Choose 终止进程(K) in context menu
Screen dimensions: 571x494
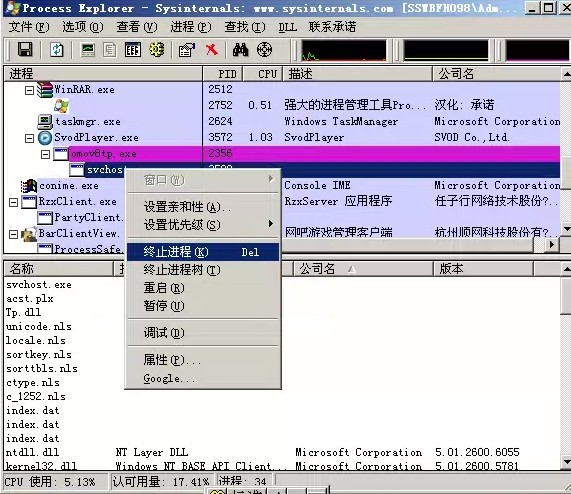(x=203, y=252)
